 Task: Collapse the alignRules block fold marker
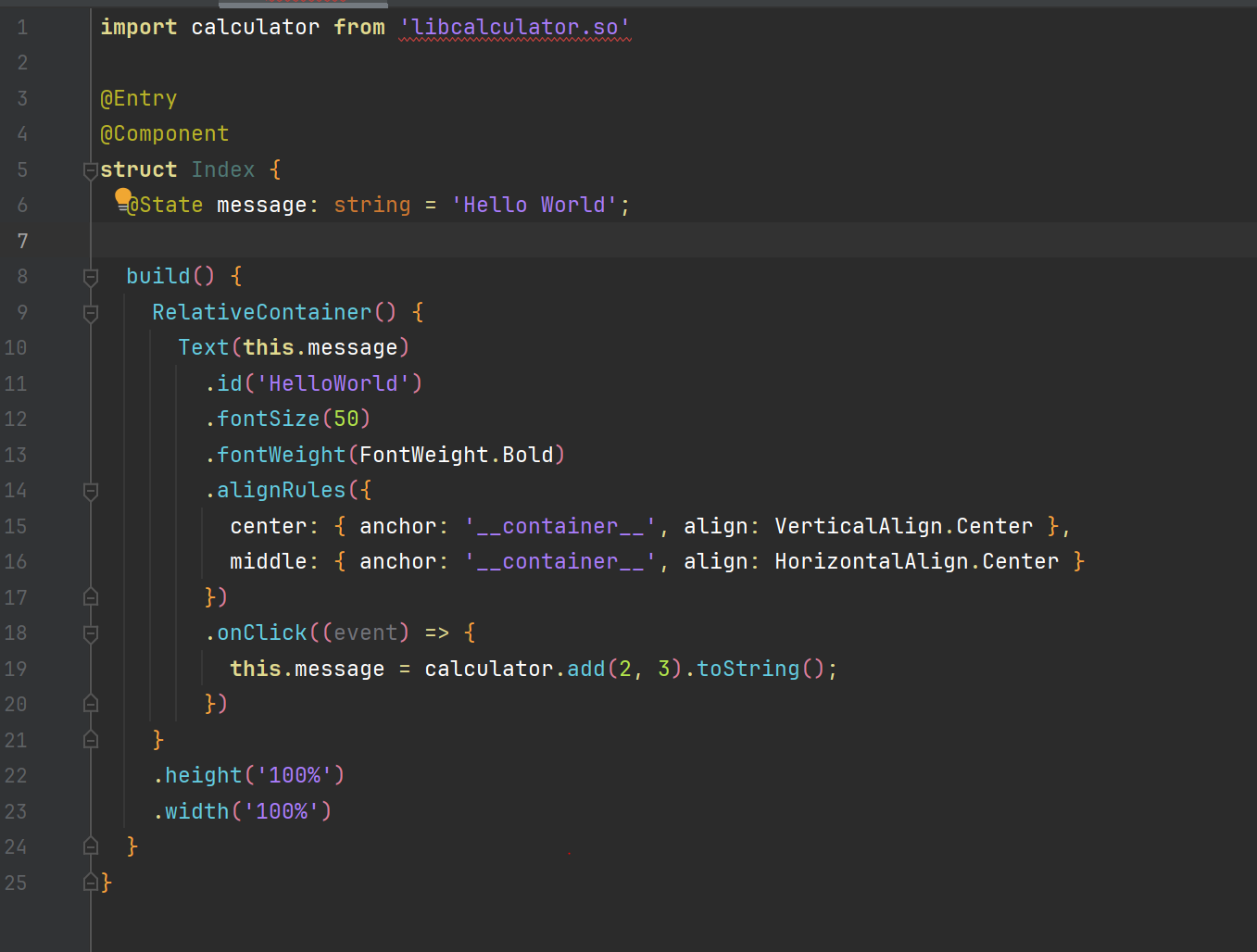coord(91,491)
